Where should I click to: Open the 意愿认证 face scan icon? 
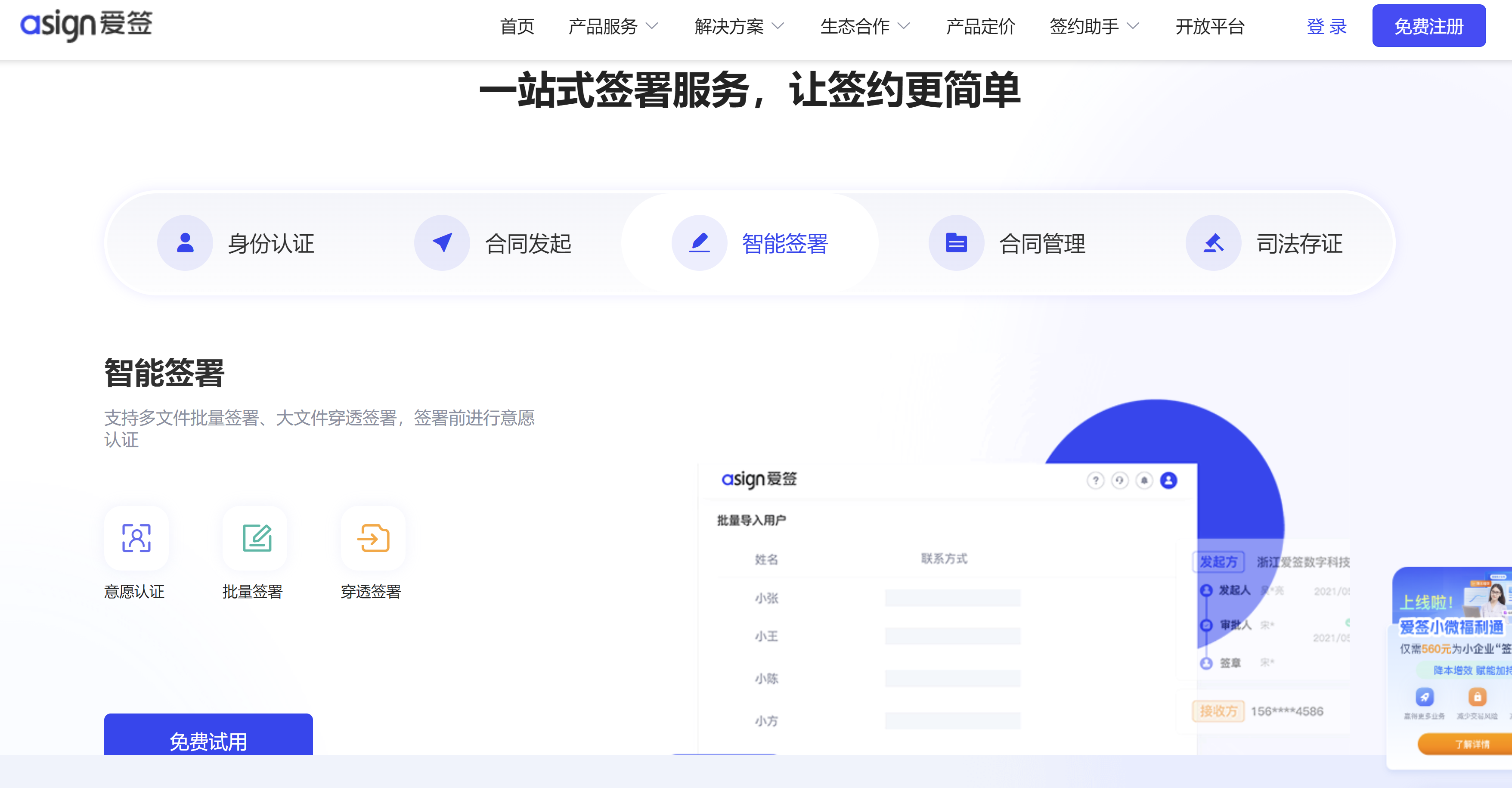point(136,538)
